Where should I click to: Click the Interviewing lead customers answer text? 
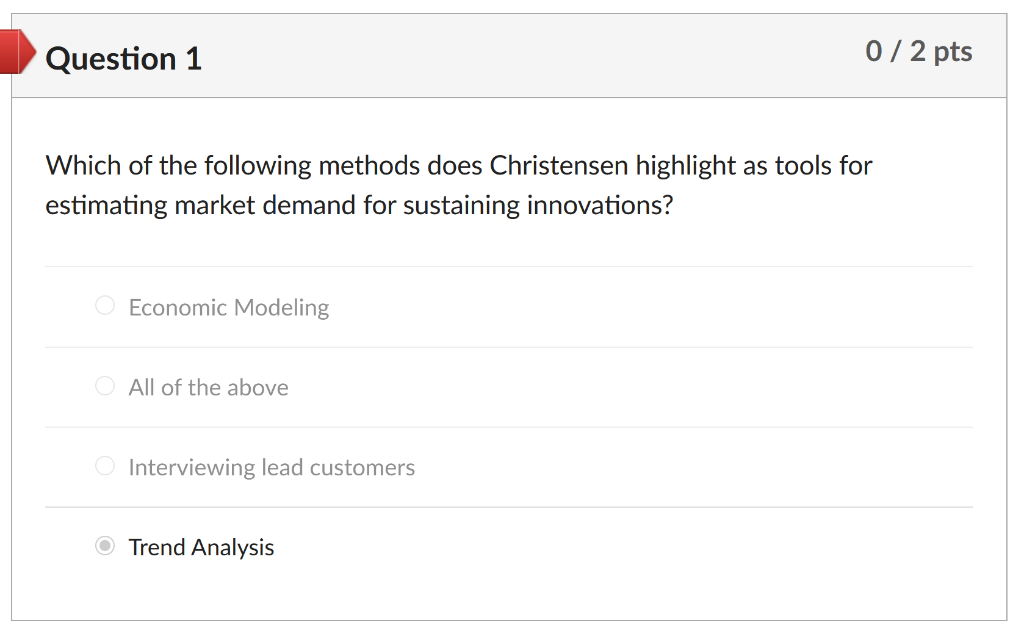(271, 467)
